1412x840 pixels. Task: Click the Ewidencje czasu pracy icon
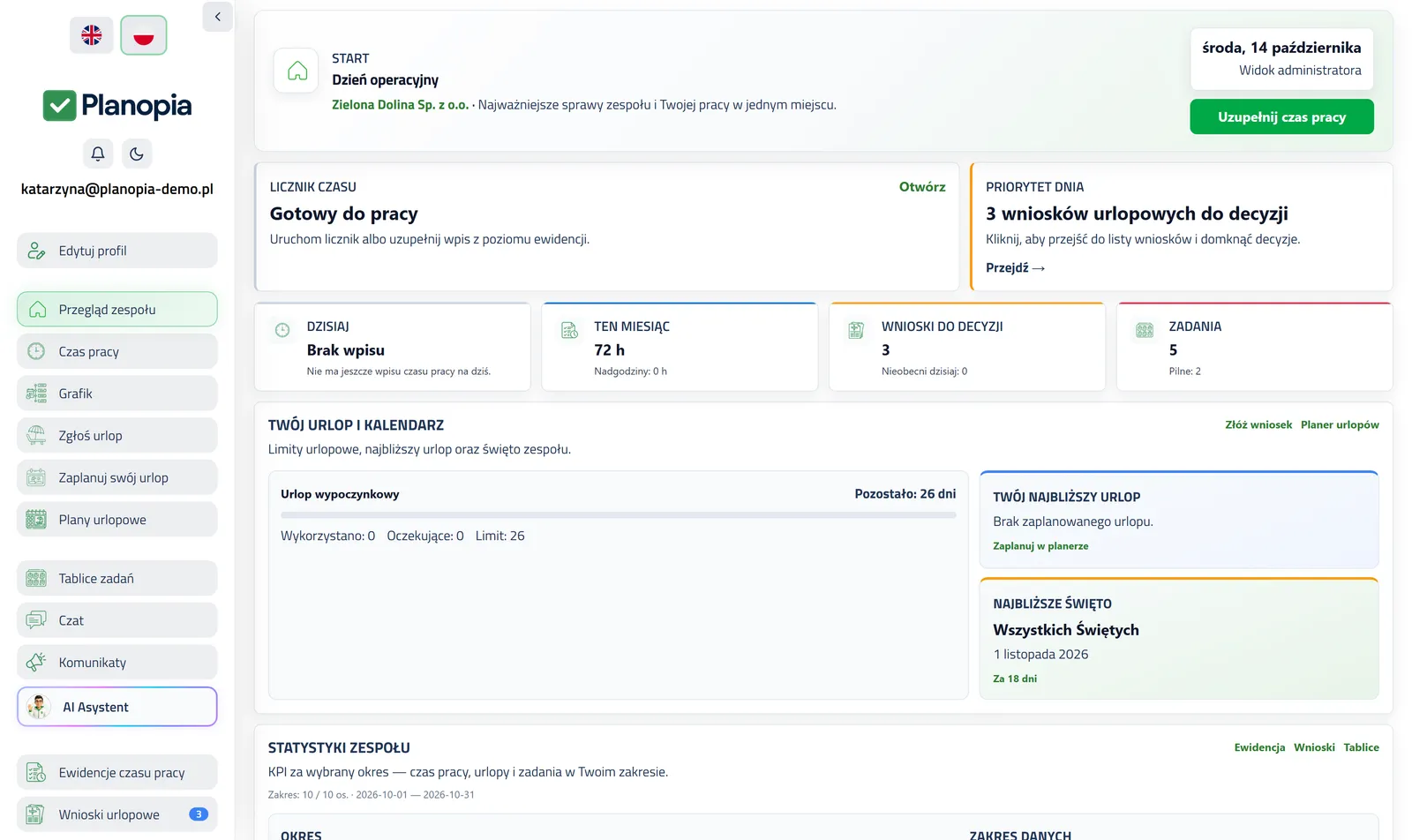[x=36, y=773]
